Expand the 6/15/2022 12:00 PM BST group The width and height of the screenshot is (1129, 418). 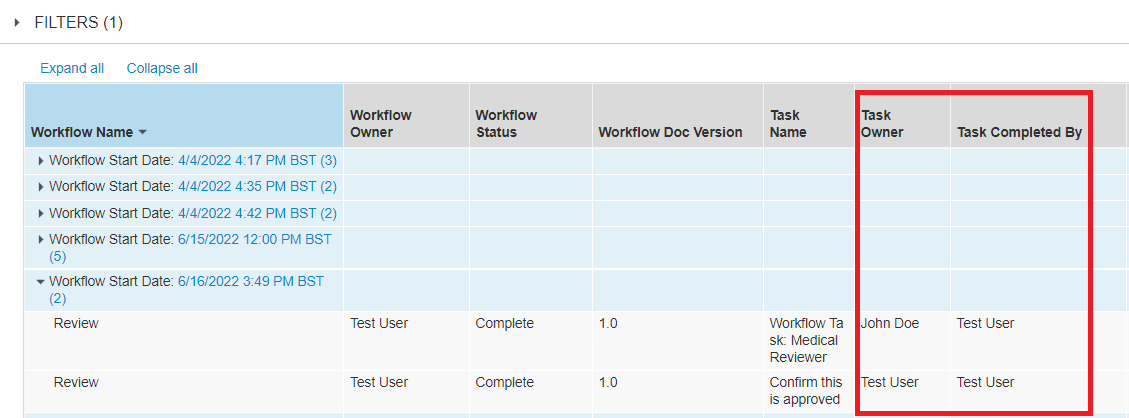tap(41, 240)
